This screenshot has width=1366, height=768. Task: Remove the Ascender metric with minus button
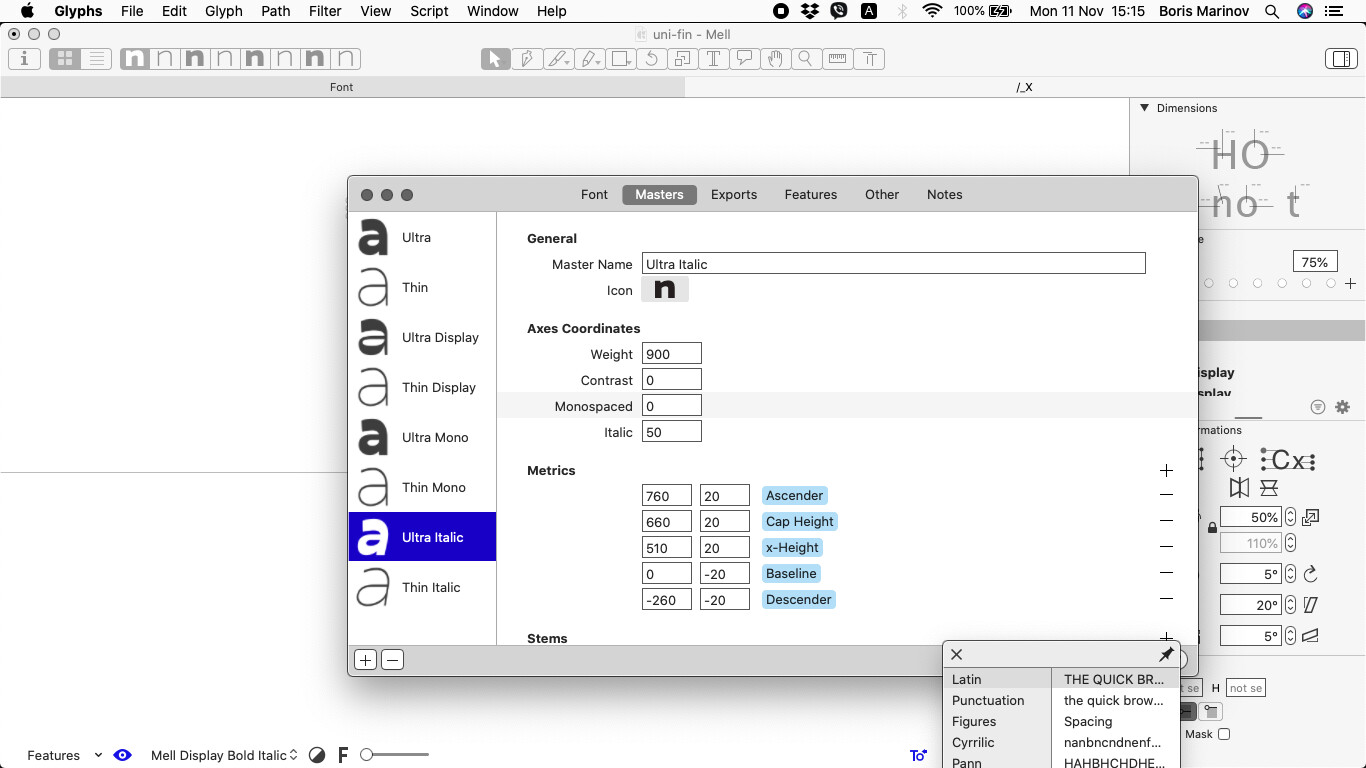(1166, 495)
